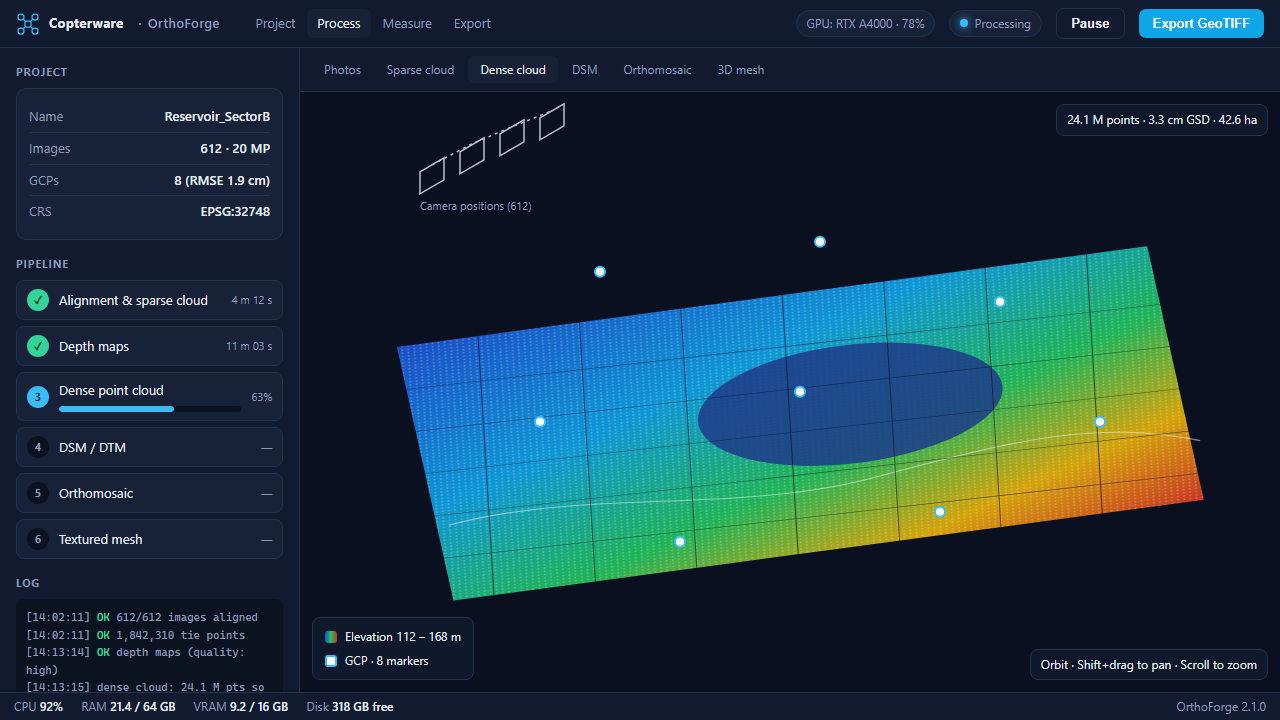Viewport: 1280px width, 720px height.
Task: Switch to the Sparse cloud tab
Action: click(420, 70)
